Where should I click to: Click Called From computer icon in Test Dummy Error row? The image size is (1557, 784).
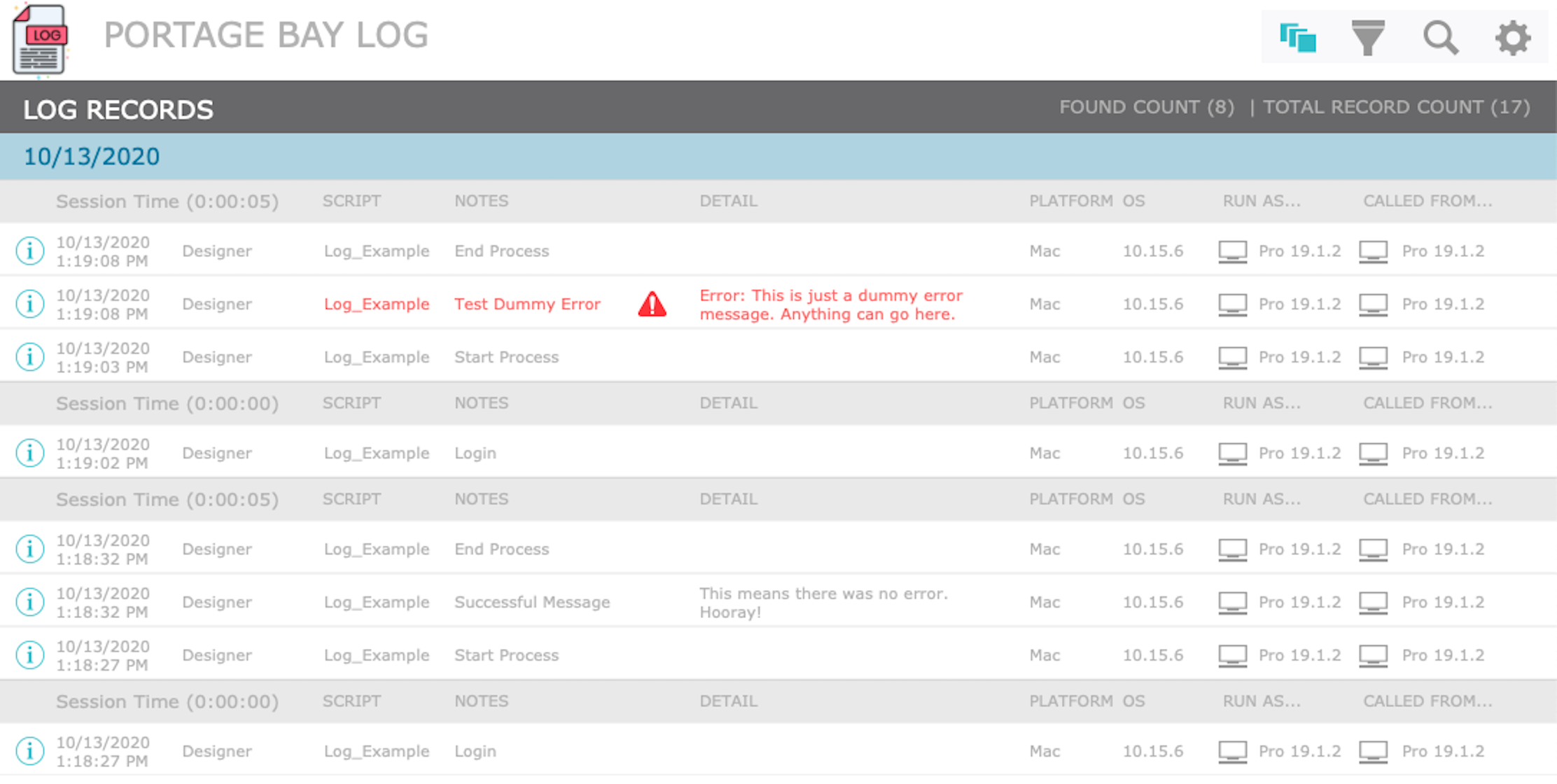[x=1374, y=305]
